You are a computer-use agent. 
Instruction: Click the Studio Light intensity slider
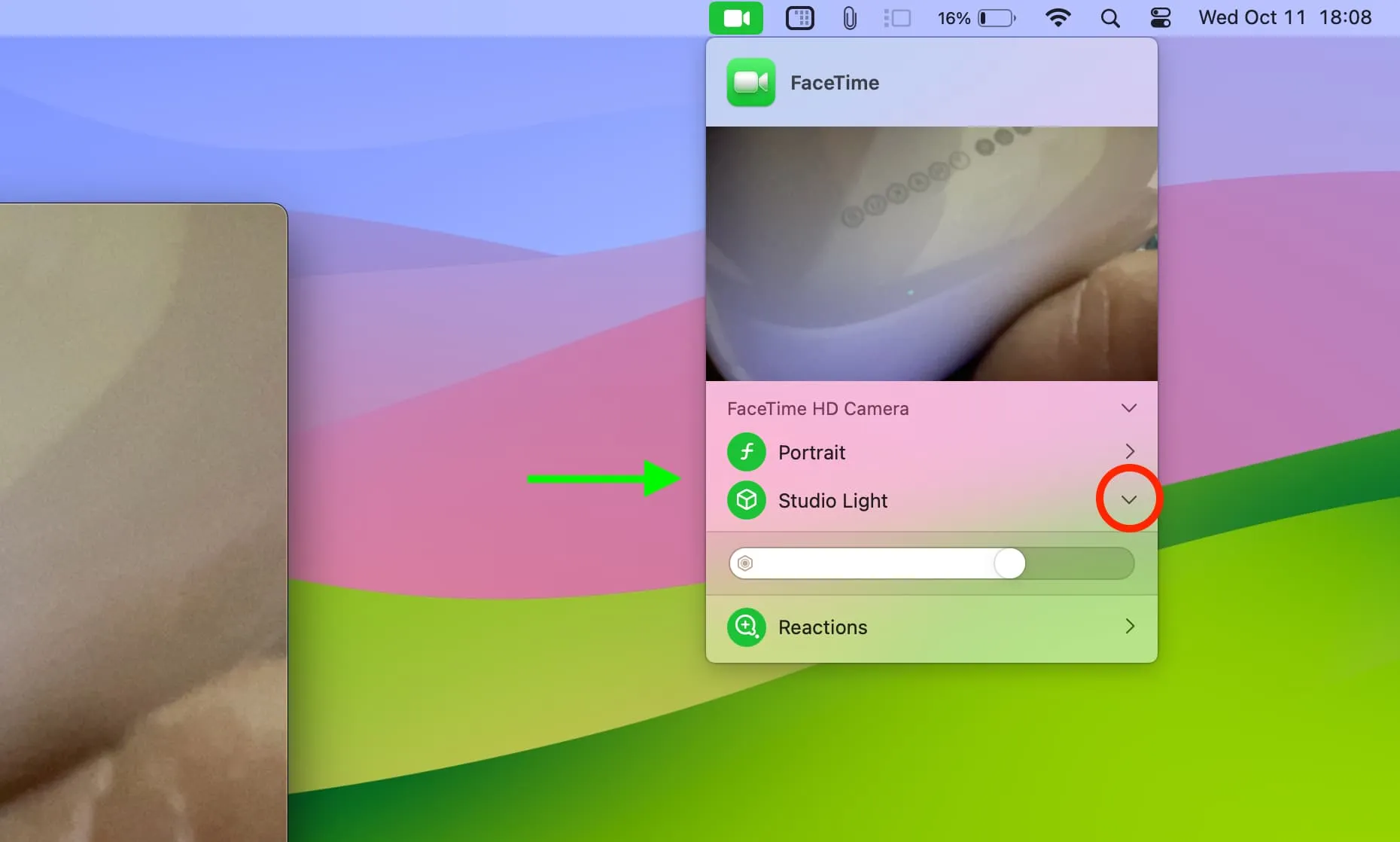point(931,563)
